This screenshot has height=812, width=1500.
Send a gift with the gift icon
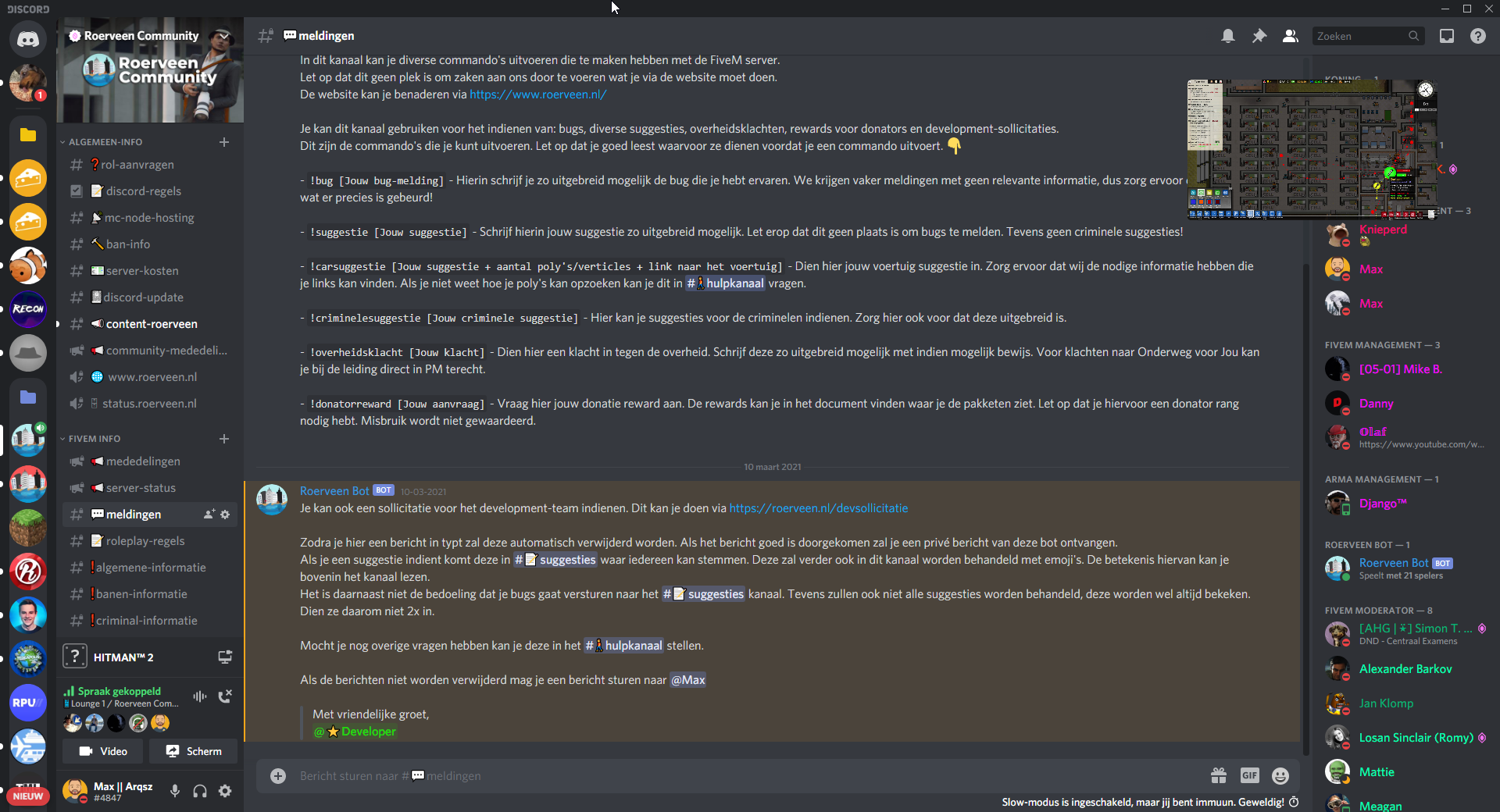pos(1219,775)
